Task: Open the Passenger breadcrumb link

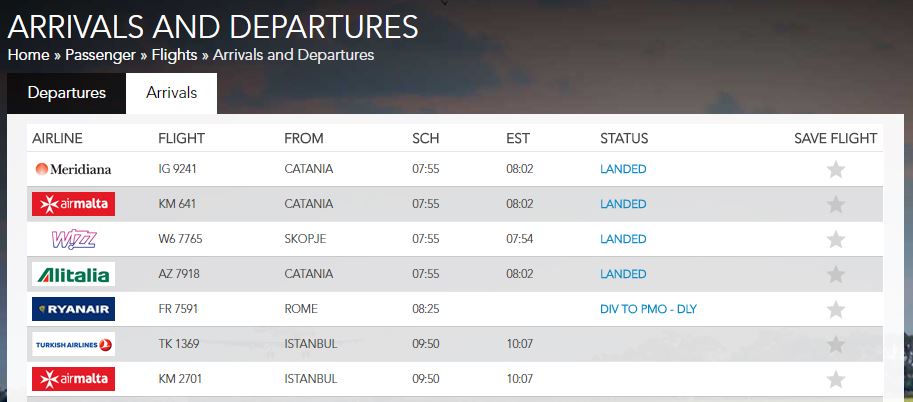Action: pyautogui.click(x=100, y=55)
